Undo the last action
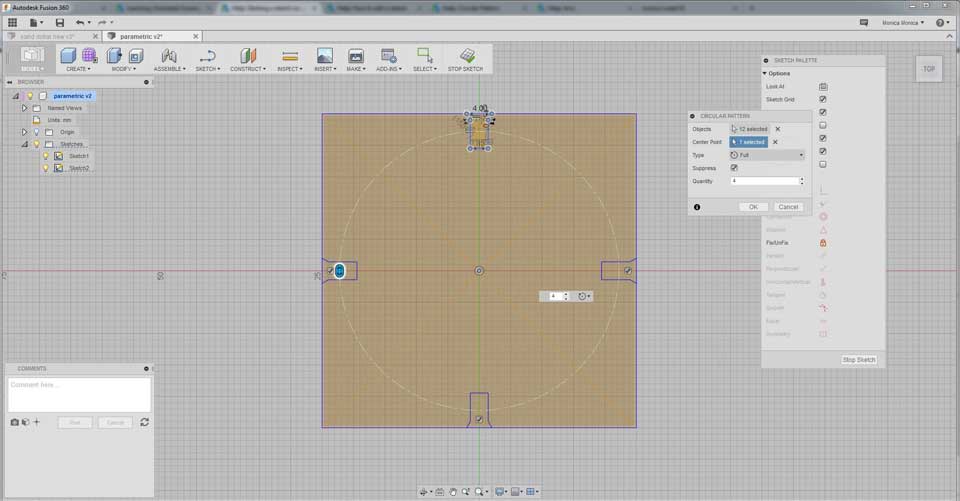 80,23
